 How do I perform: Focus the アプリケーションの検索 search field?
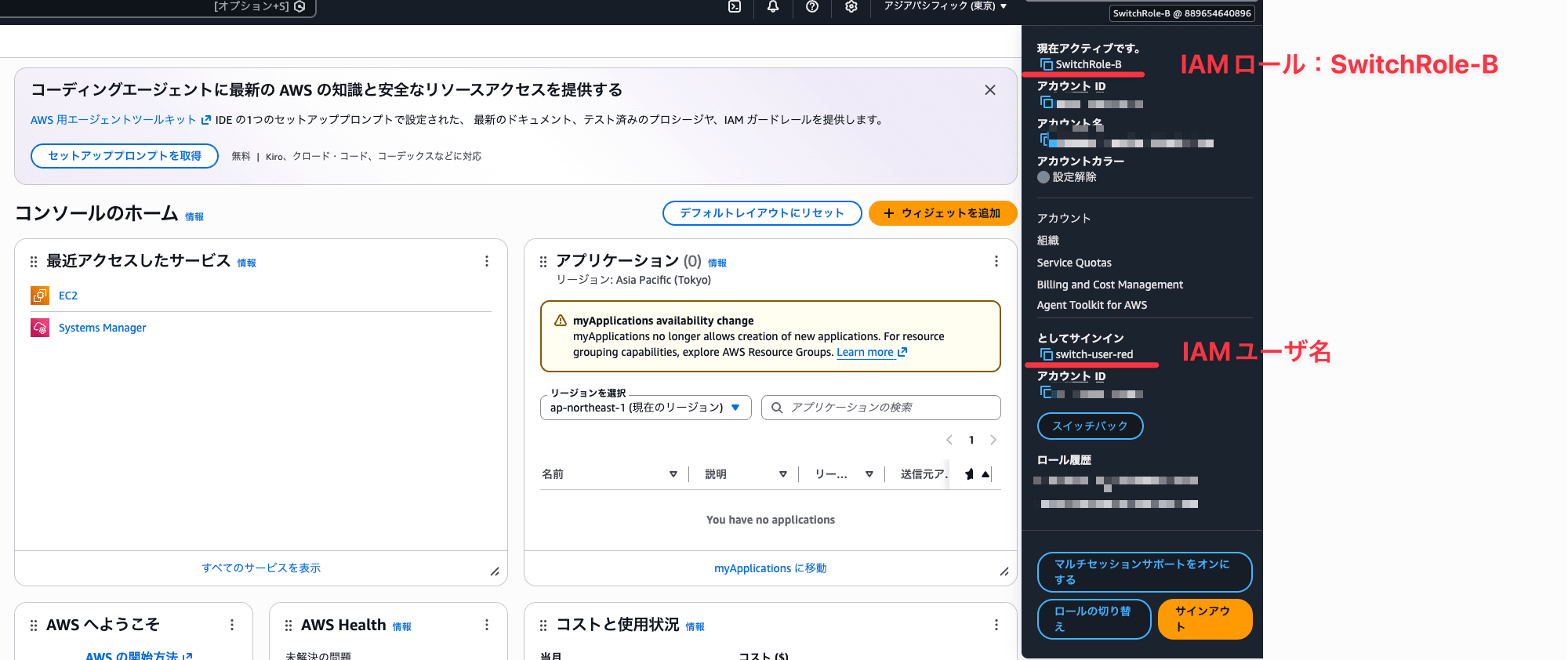[x=881, y=408]
